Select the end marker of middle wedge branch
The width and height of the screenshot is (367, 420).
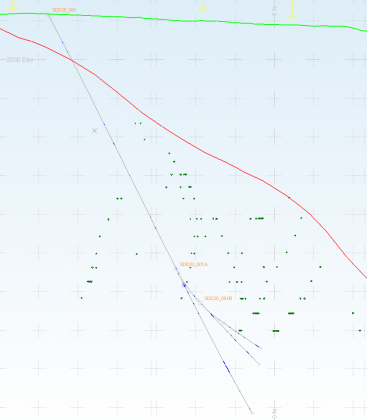259,364
